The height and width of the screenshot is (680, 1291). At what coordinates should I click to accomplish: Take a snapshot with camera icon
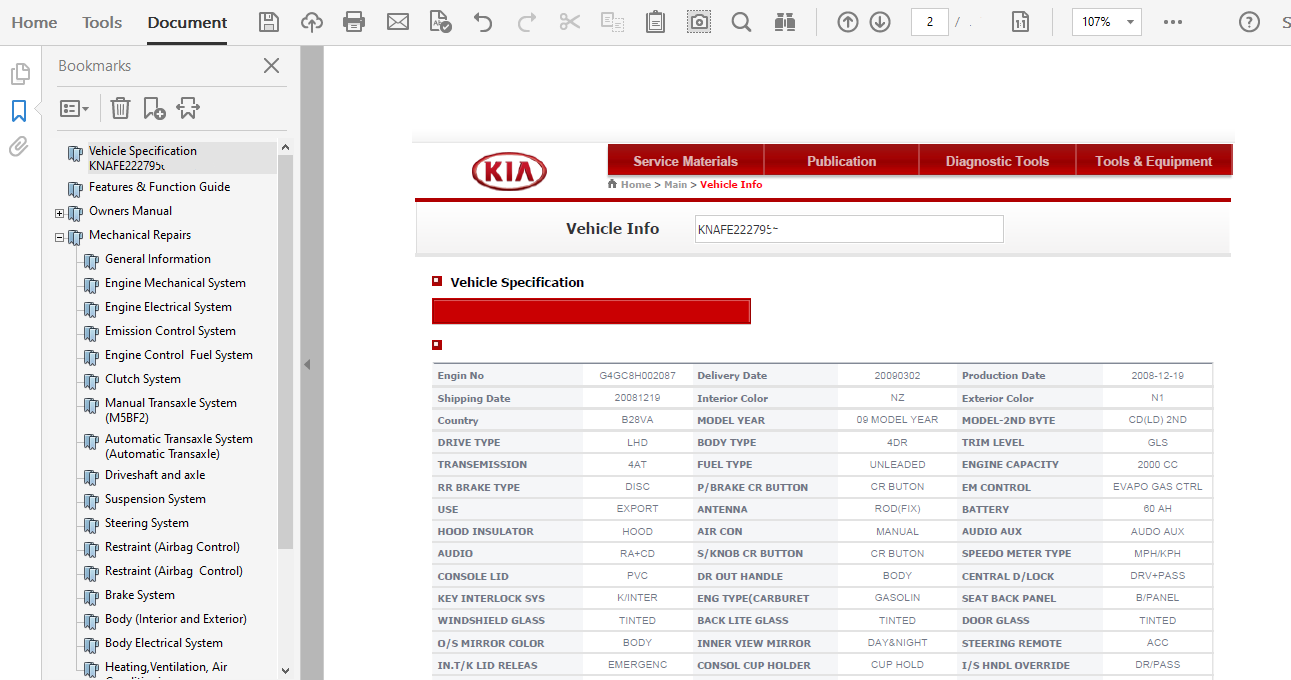tap(699, 22)
